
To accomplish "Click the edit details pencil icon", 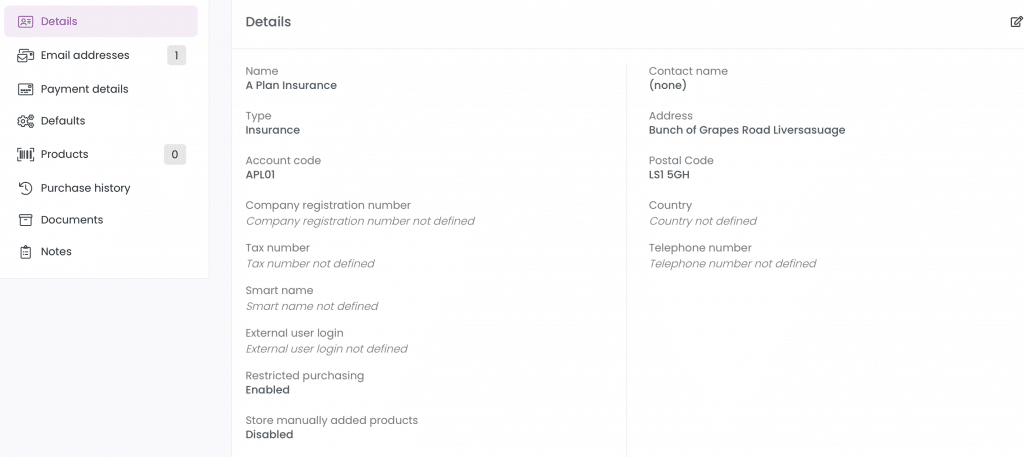I will [1016, 22].
